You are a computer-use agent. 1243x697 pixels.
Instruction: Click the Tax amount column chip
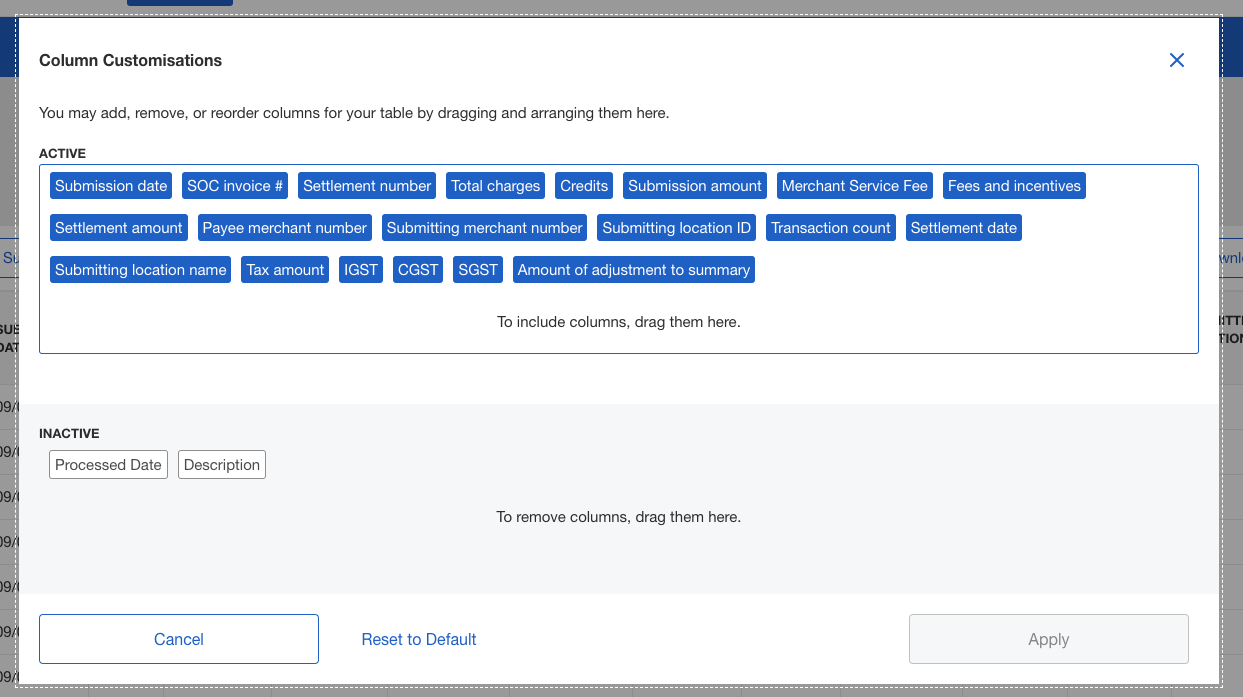click(284, 269)
